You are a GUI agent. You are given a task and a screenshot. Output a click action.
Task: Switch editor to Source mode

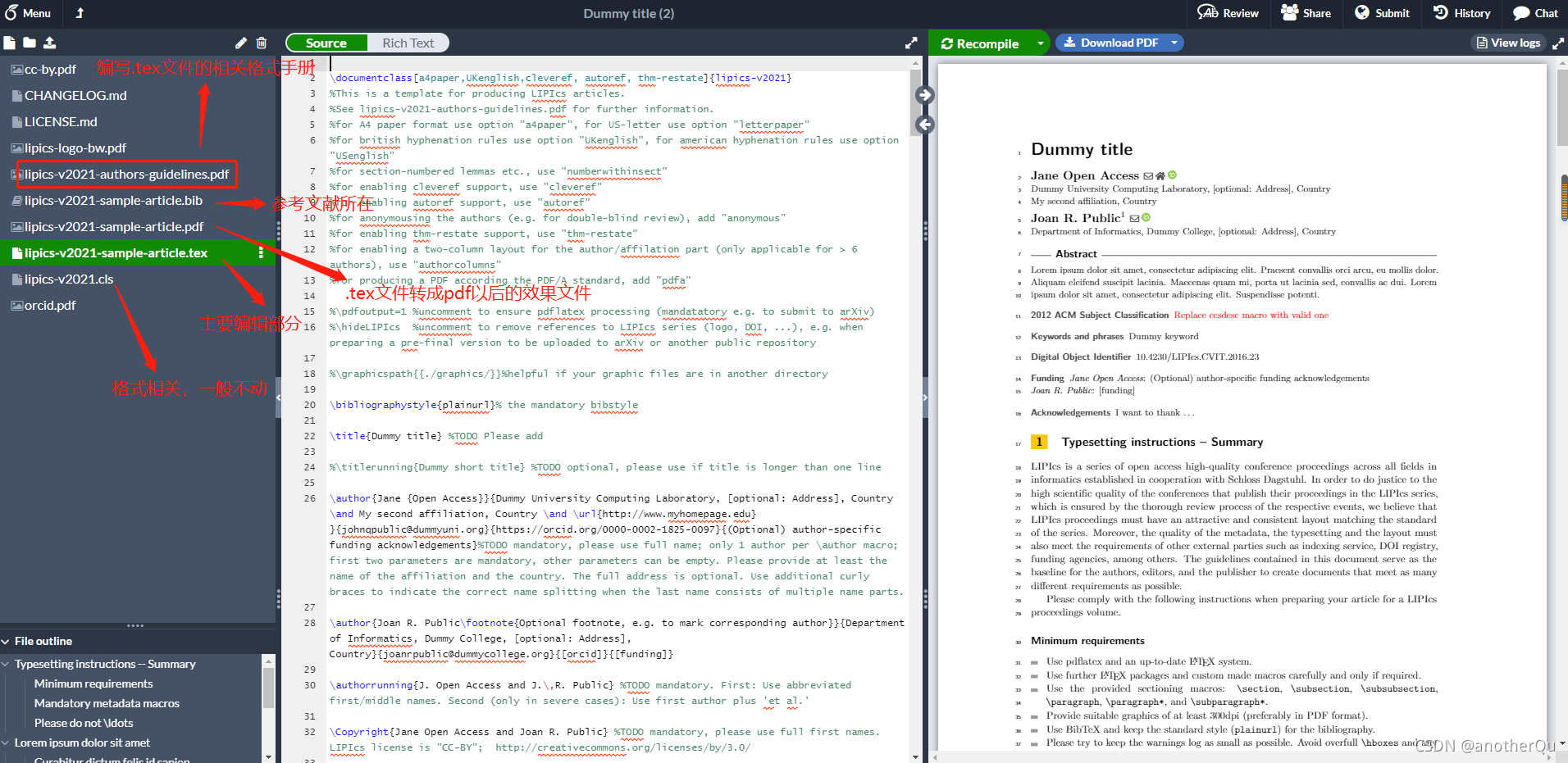pyautogui.click(x=326, y=43)
